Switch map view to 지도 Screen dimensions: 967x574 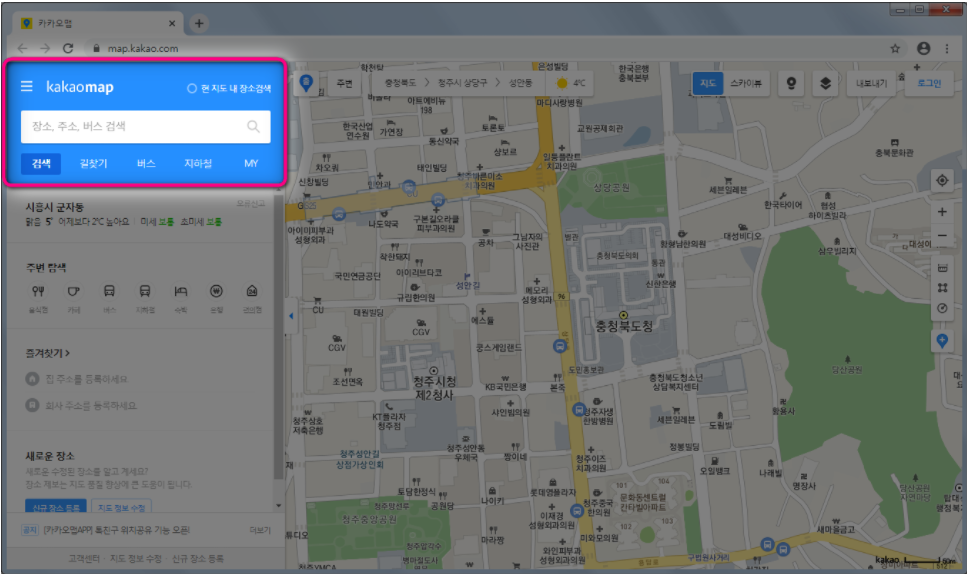click(707, 83)
